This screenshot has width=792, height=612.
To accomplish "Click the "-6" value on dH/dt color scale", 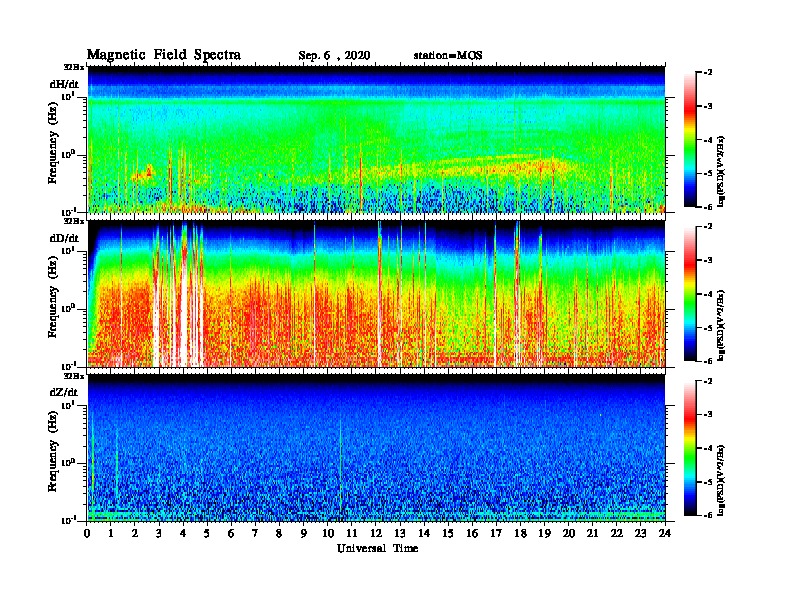I will (x=708, y=207).
